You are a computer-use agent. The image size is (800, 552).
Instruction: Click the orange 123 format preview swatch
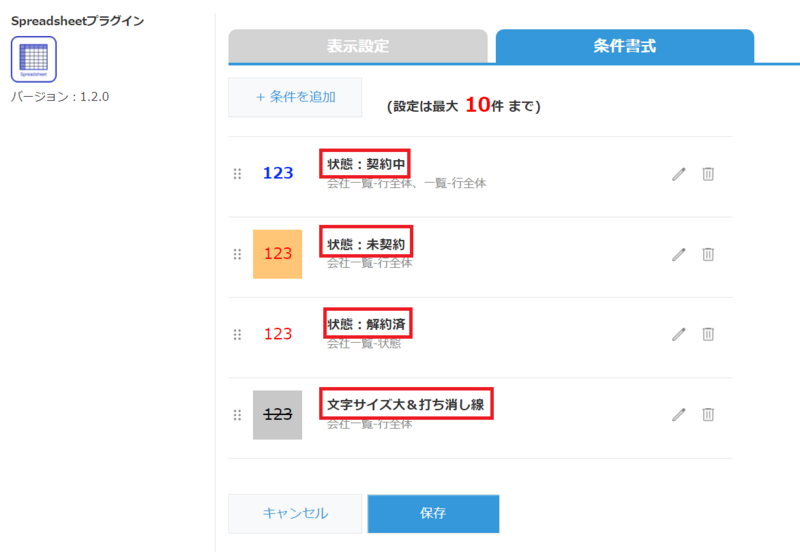(x=277, y=254)
